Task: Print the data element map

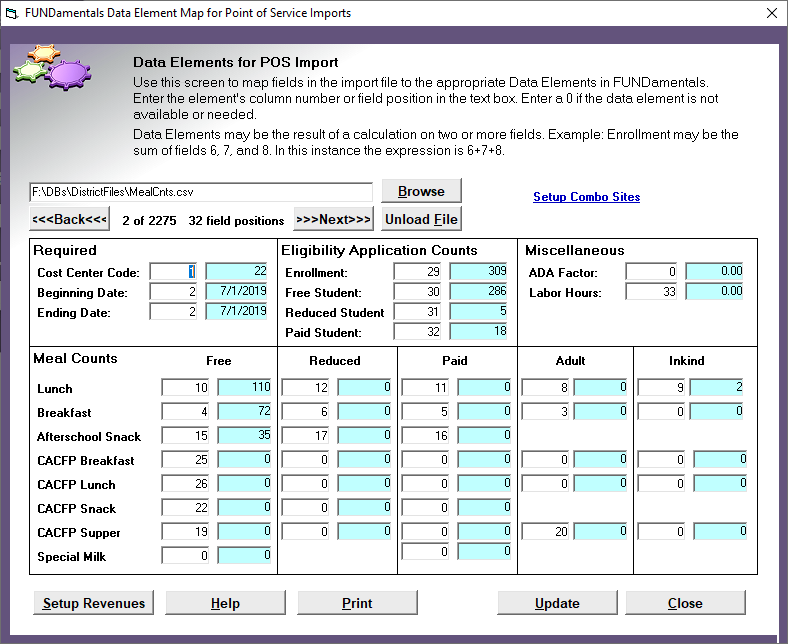Action: (357, 603)
